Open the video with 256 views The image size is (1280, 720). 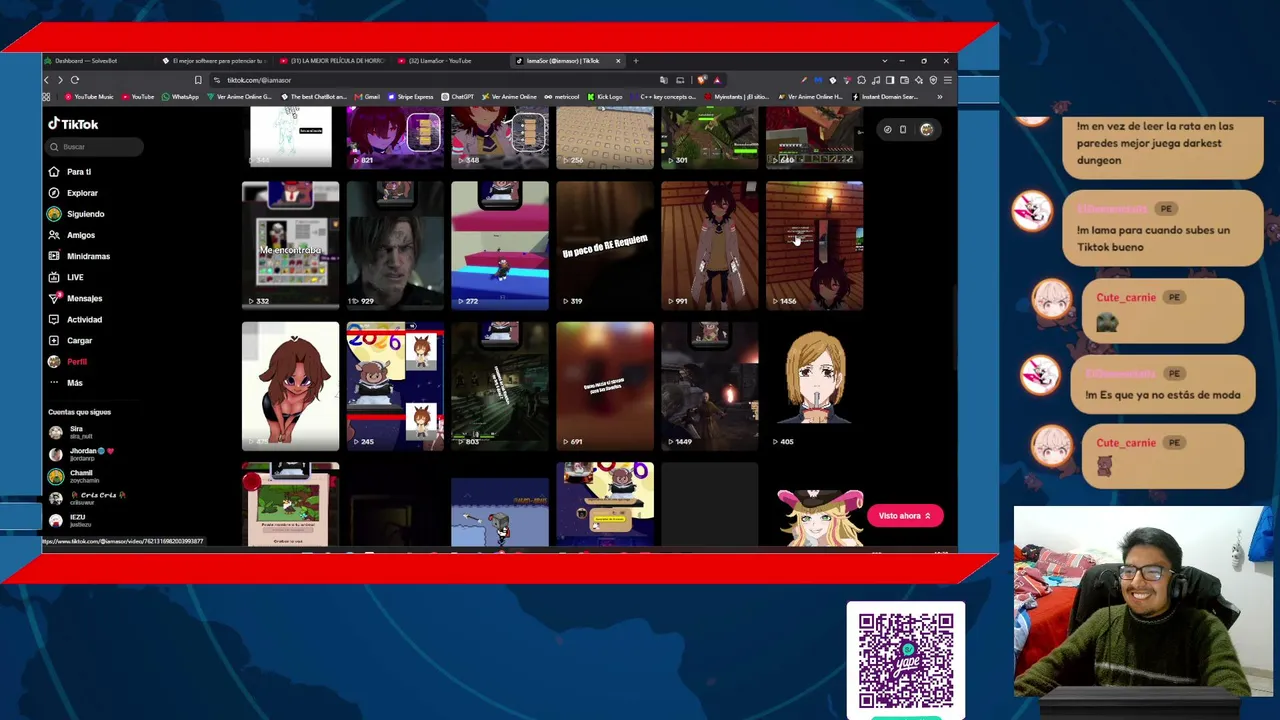pos(605,137)
